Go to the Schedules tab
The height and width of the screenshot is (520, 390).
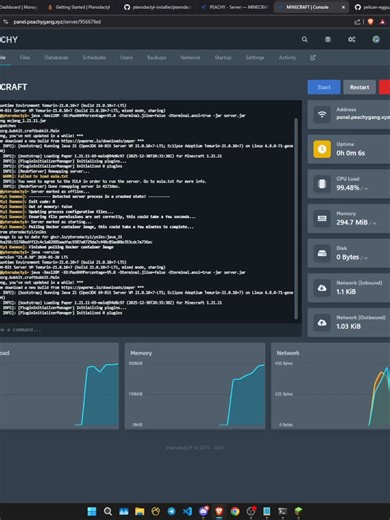[x=94, y=57]
